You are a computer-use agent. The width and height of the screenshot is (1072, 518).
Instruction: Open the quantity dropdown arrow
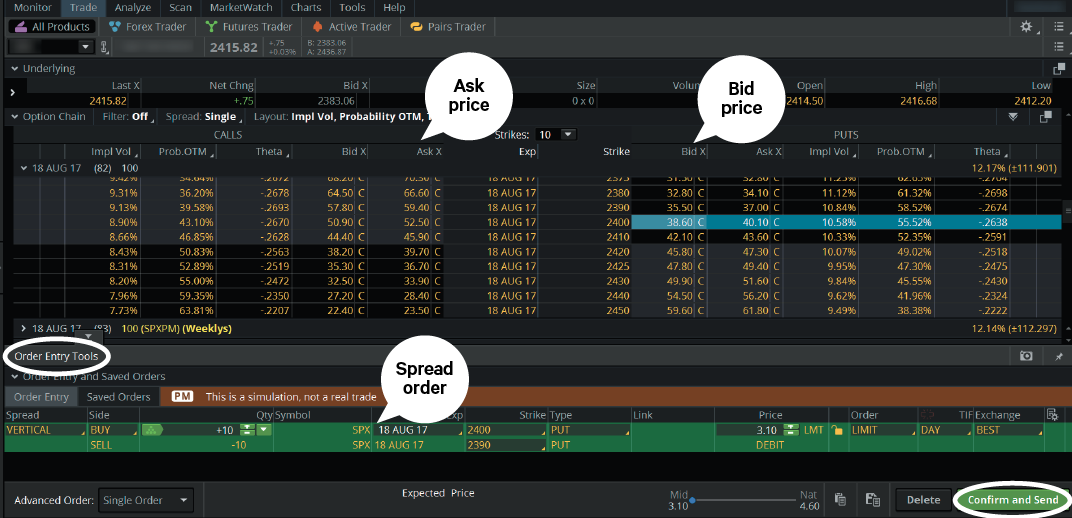263,430
